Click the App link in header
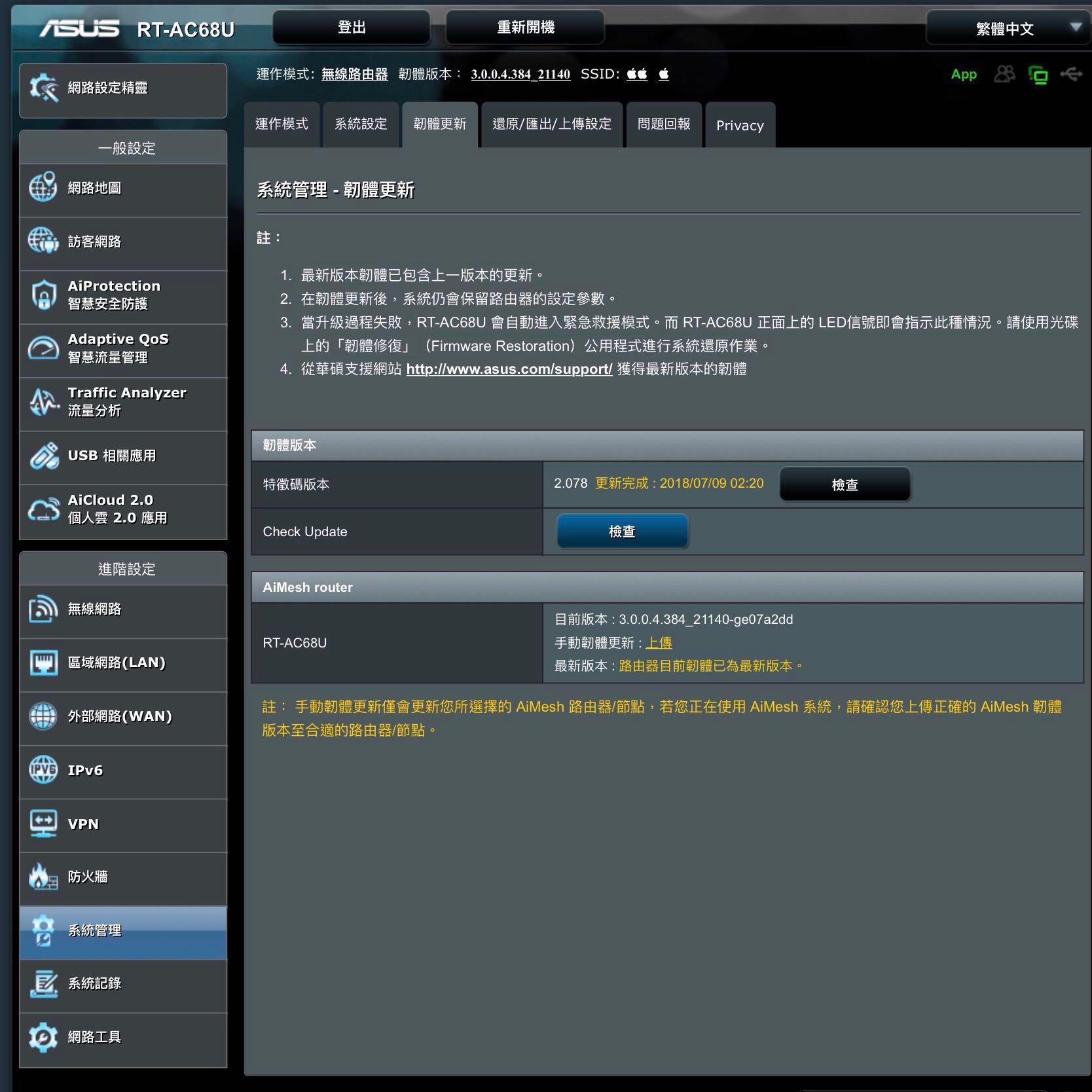 pos(964,74)
